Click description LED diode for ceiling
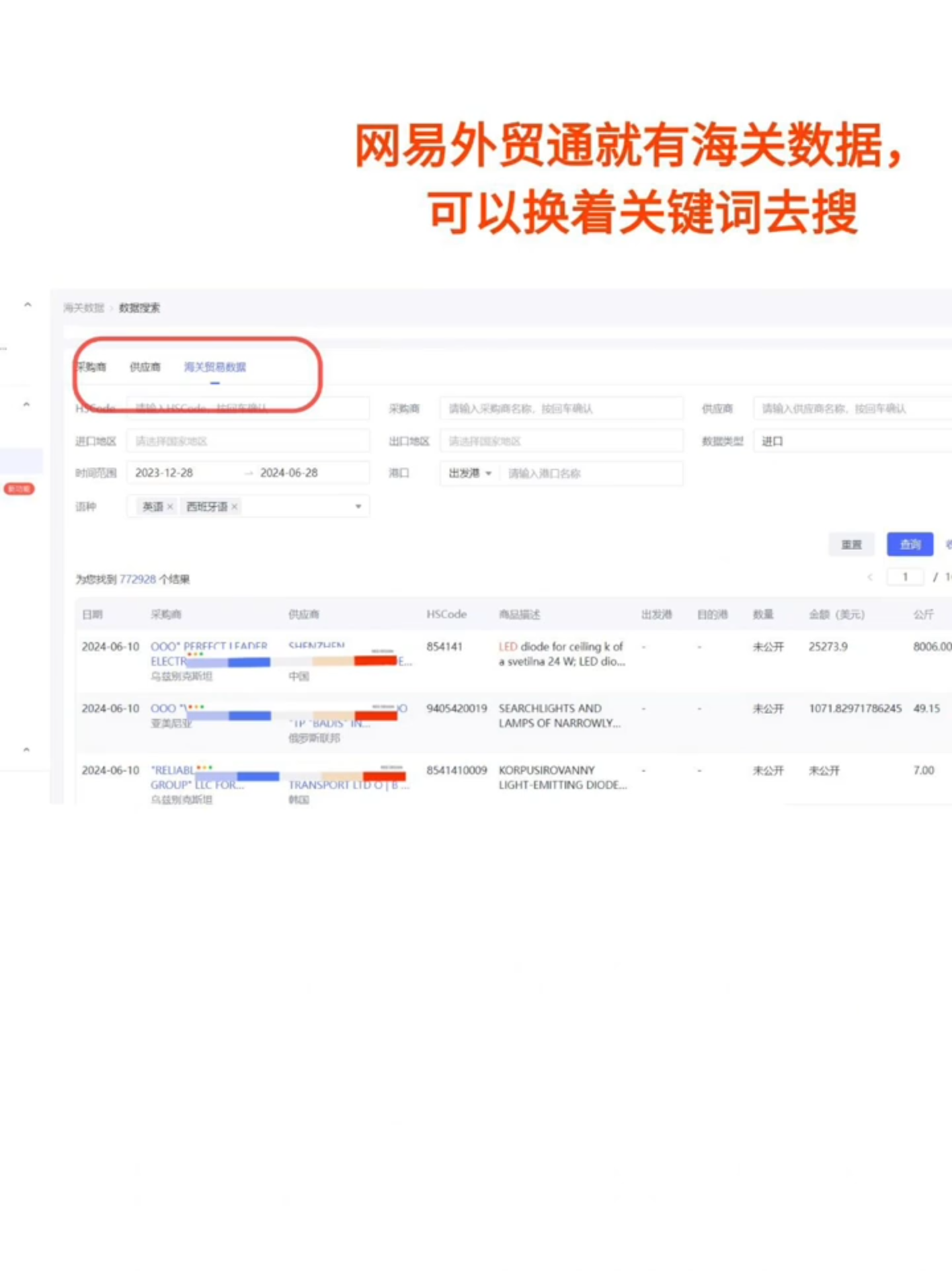The image size is (952, 1271). click(561, 653)
